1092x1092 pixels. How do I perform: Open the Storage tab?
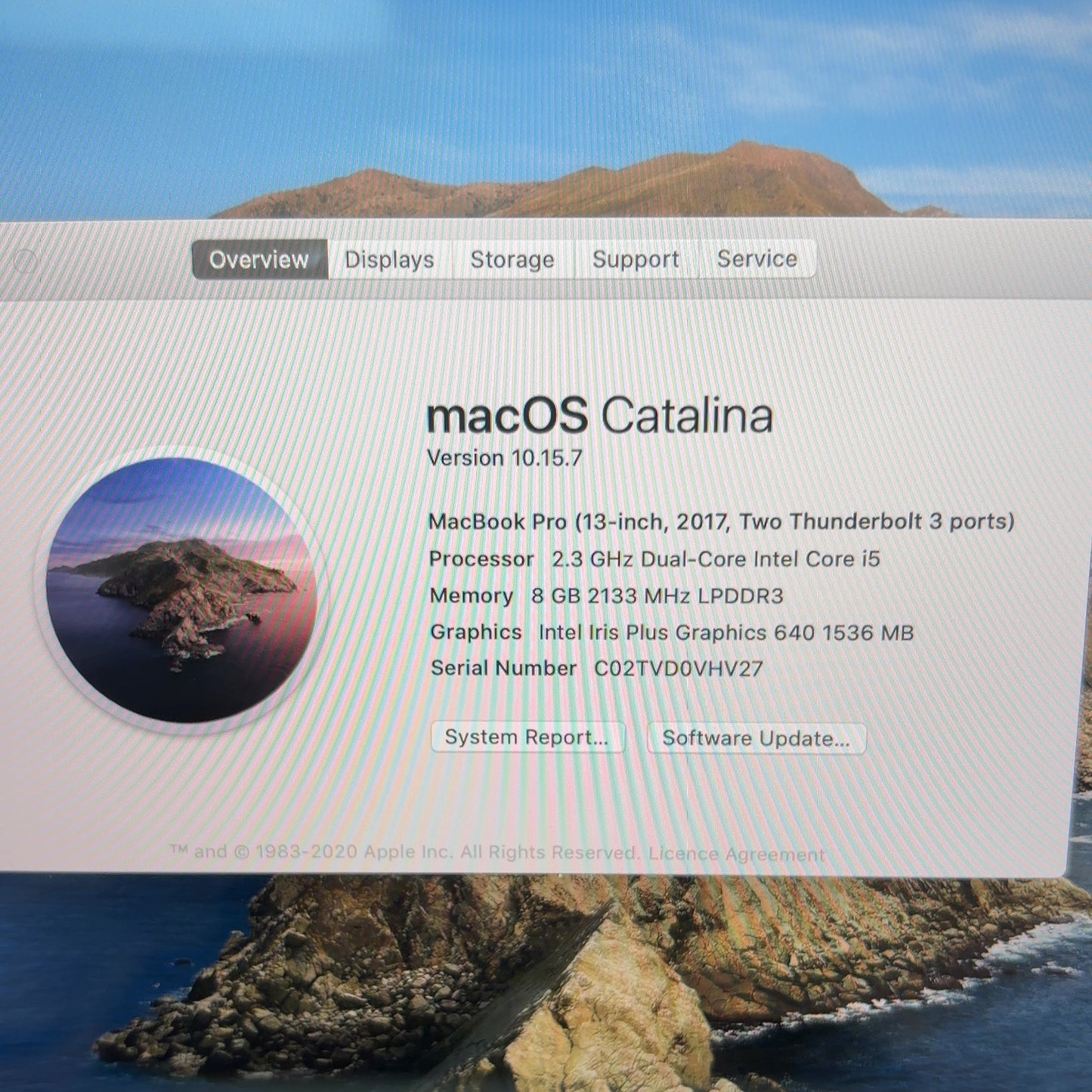click(512, 259)
